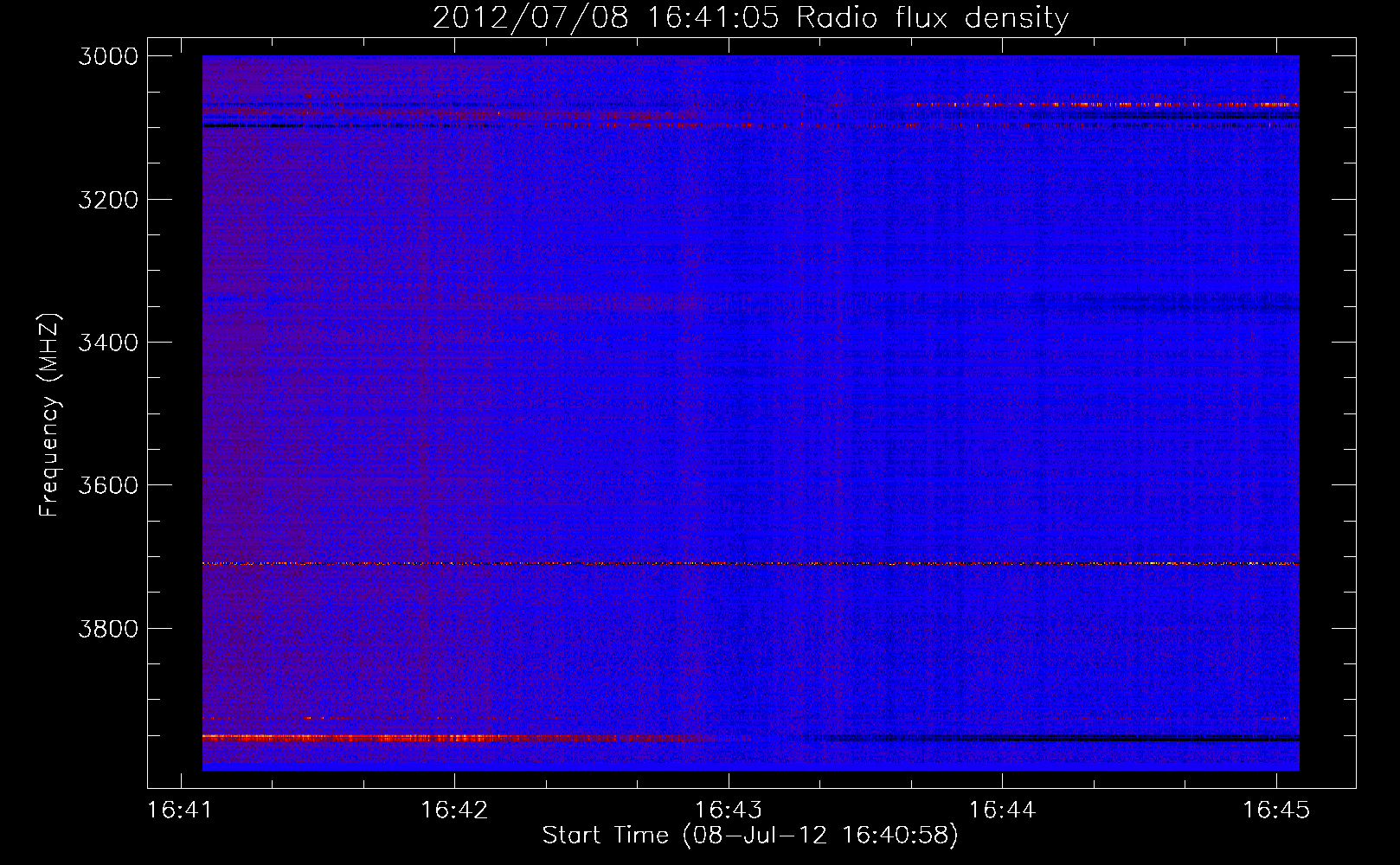Click the 16:44 time tick label
The height and width of the screenshot is (865, 1400).
(1002, 810)
